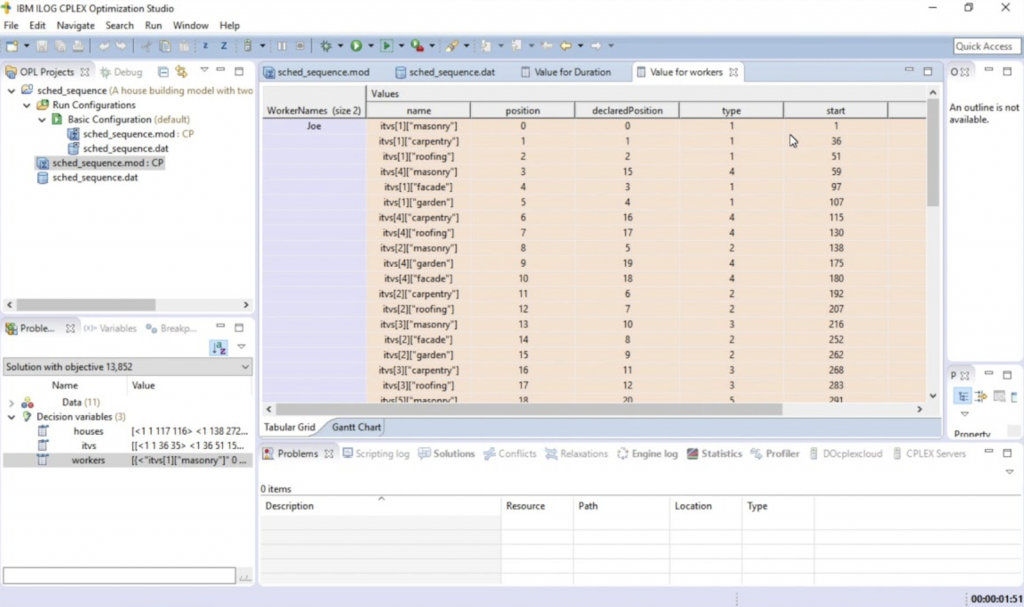Click the green circular Run icon
This screenshot has width=1024, height=607.
point(356,46)
